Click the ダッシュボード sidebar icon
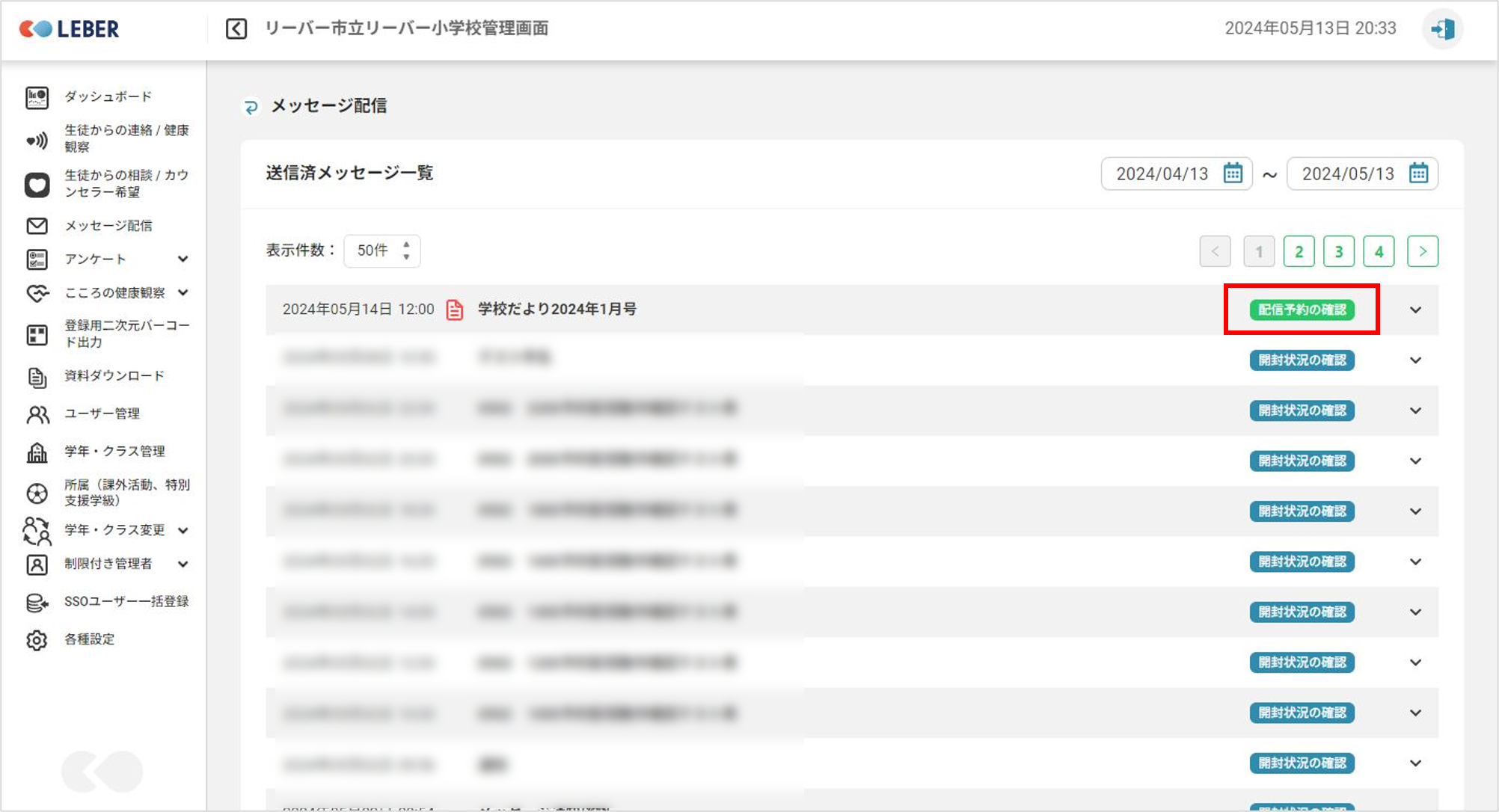The width and height of the screenshot is (1499, 812). (x=37, y=97)
